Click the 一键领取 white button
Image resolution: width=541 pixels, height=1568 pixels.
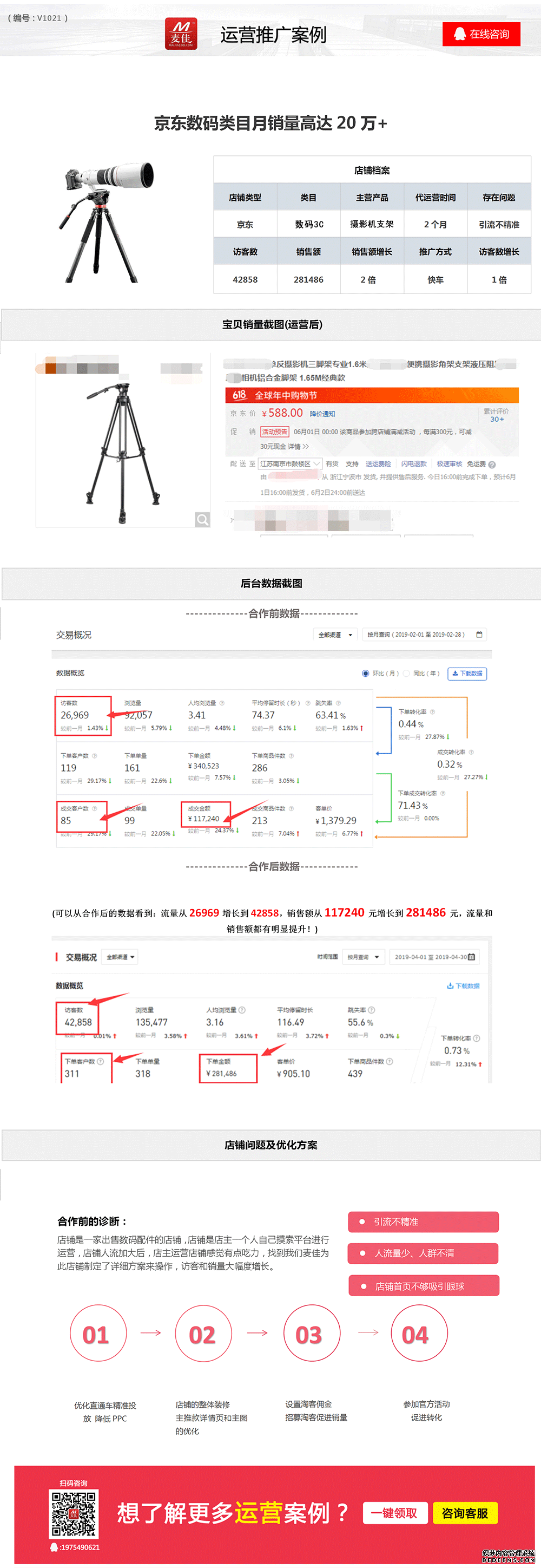click(x=395, y=1513)
